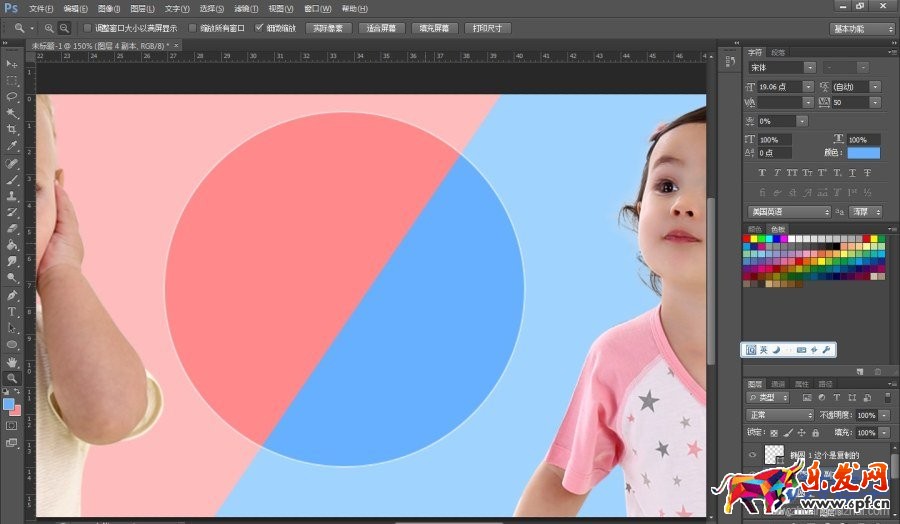Screen dimensions: 900x524
Task: Enable 调整窗口大小以满屏显示 checkbox
Action: pyautogui.click(x=86, y=28)
